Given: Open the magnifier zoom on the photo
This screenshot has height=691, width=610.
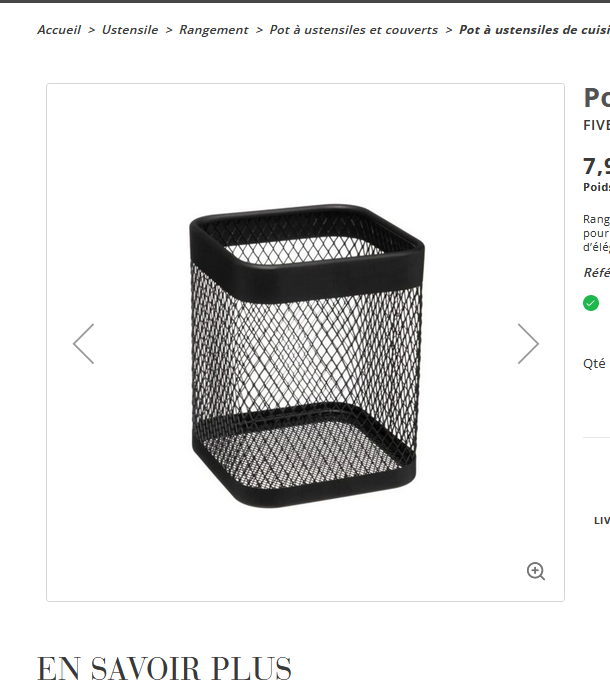Looking at the screenshot, I should 536,571.
